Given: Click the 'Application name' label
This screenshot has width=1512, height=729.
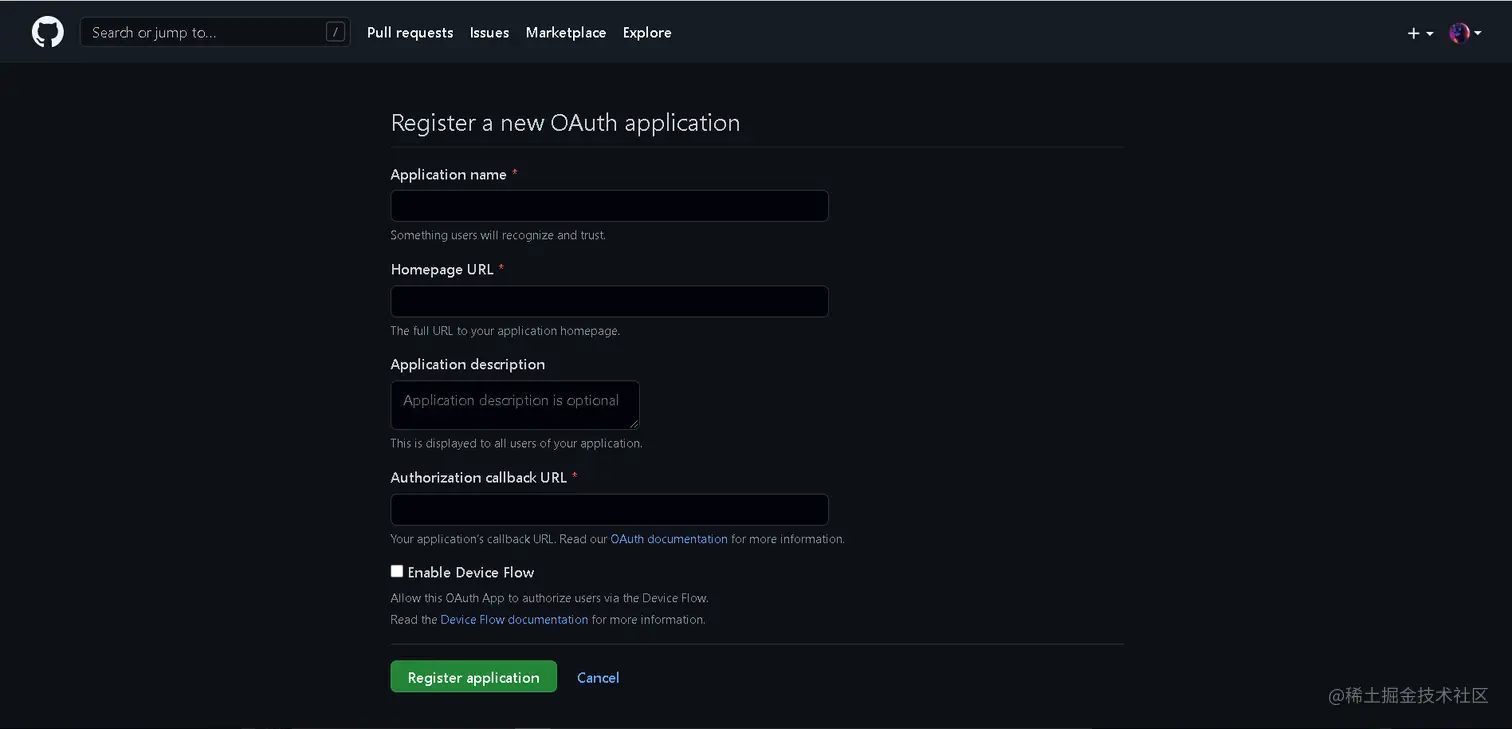Looking at the screenshot, I should pyautogui.click(x=448, y=174).
